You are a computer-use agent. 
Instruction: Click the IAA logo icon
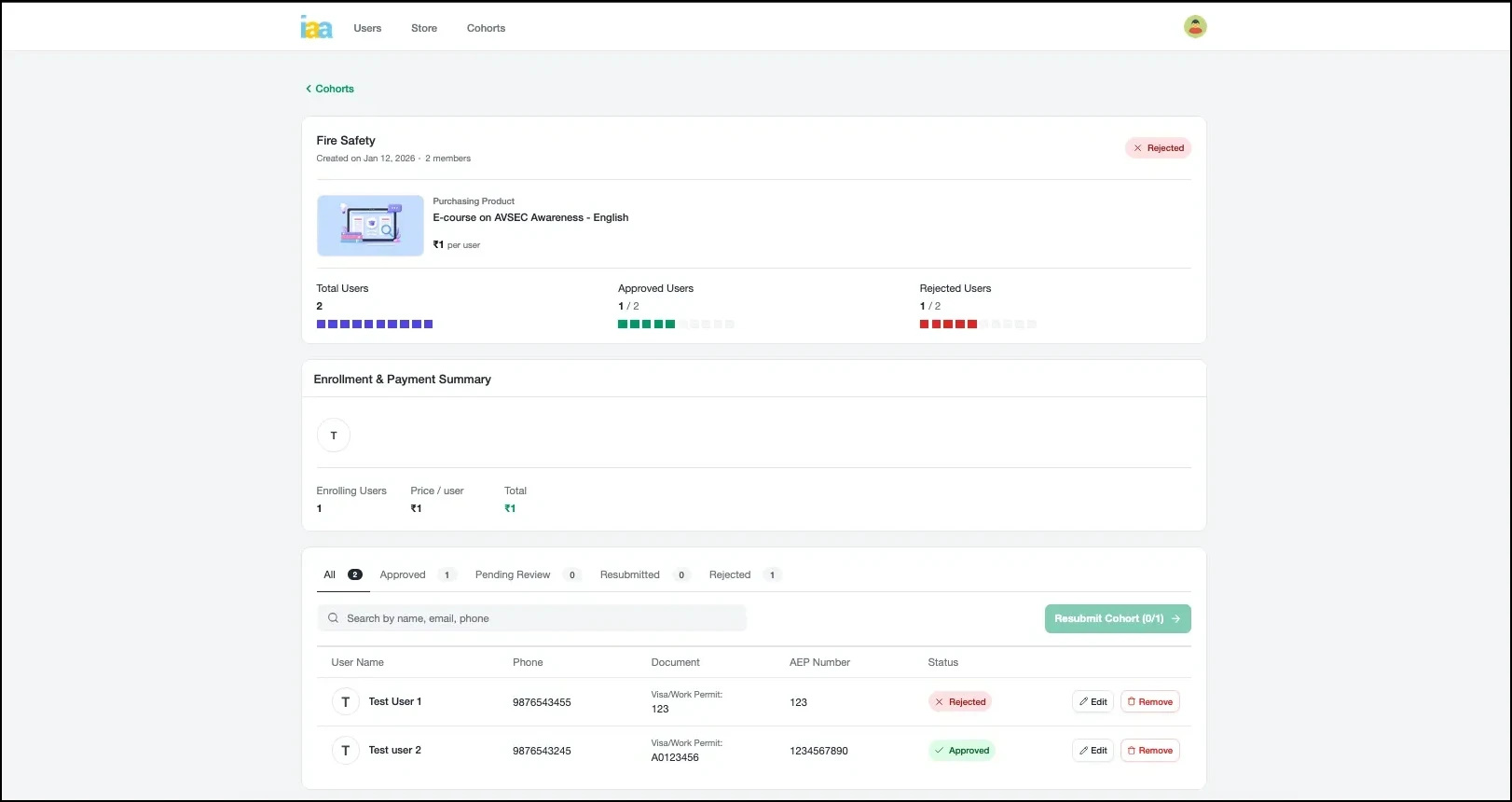[316, 28]
